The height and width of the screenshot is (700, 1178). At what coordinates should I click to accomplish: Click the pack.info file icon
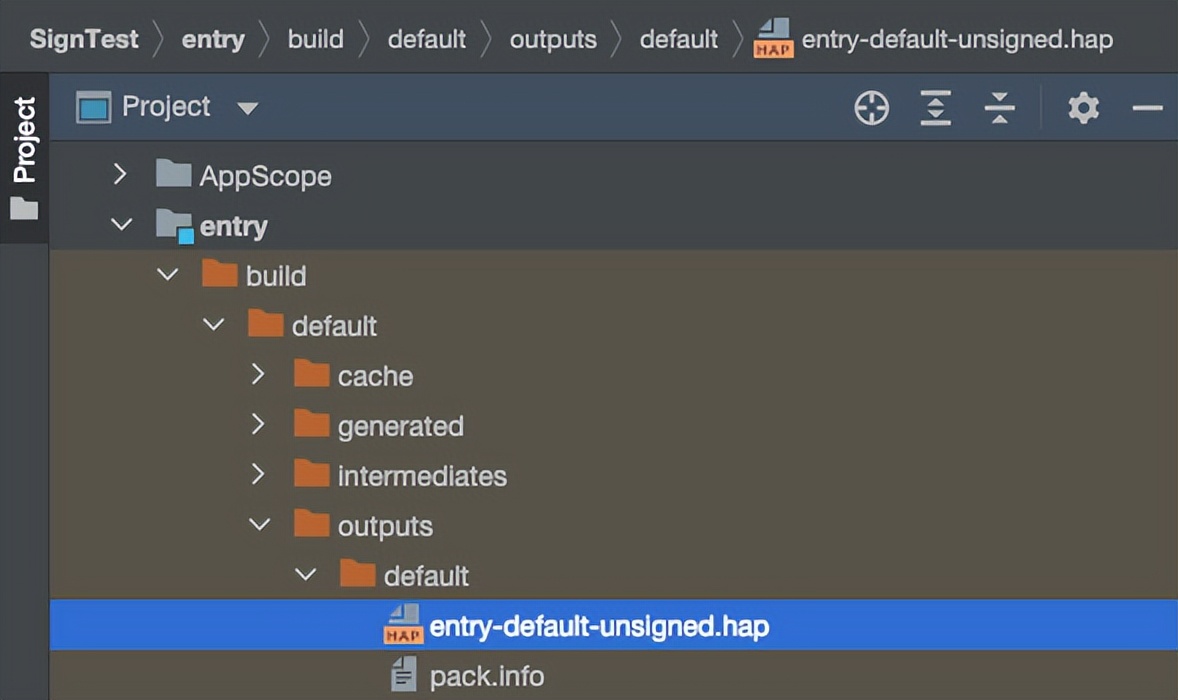[404, 676]
